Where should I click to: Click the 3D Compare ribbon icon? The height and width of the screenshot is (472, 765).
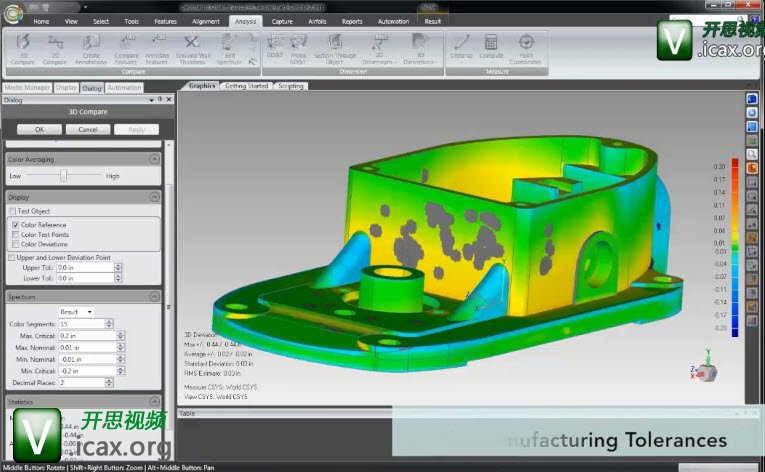click(24, 48)
